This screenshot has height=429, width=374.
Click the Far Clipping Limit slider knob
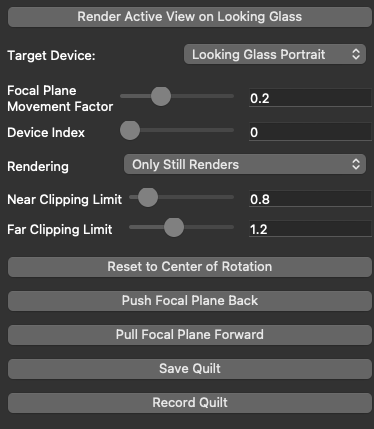(x=174, y=227)
